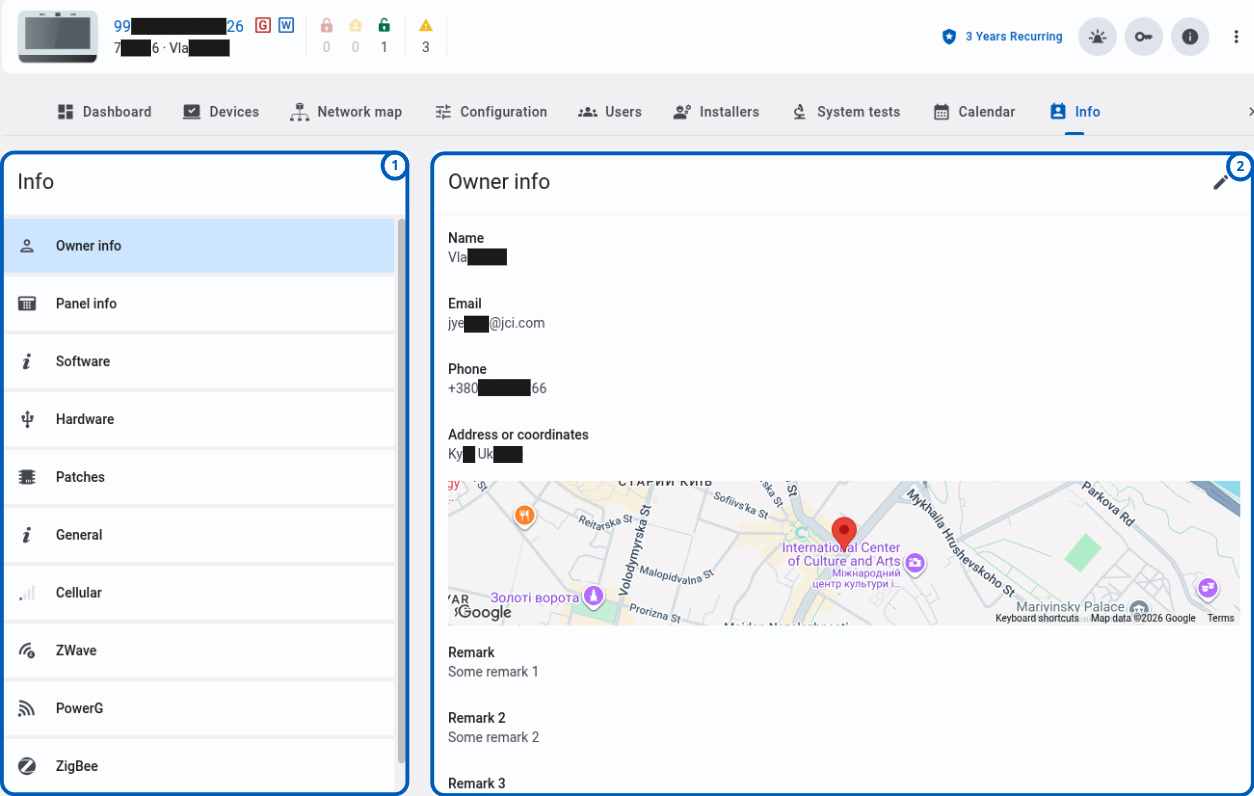Click the Hardware USB icon
Viewport: 1254px width, 796px height.
click(x=27, y=420)
